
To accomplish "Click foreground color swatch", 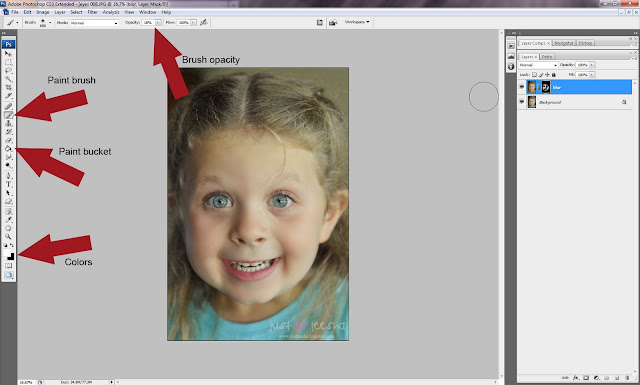I will [7, 253].
